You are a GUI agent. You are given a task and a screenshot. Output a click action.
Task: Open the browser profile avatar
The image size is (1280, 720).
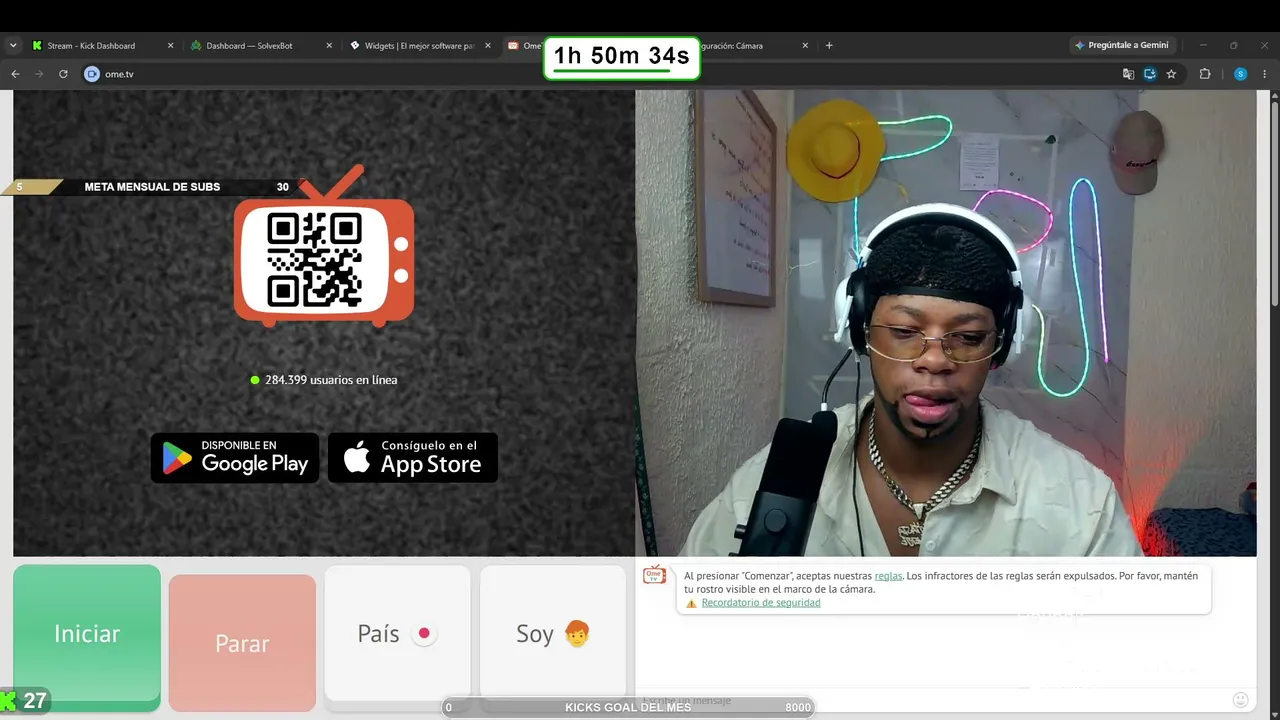click(1240, 74)
